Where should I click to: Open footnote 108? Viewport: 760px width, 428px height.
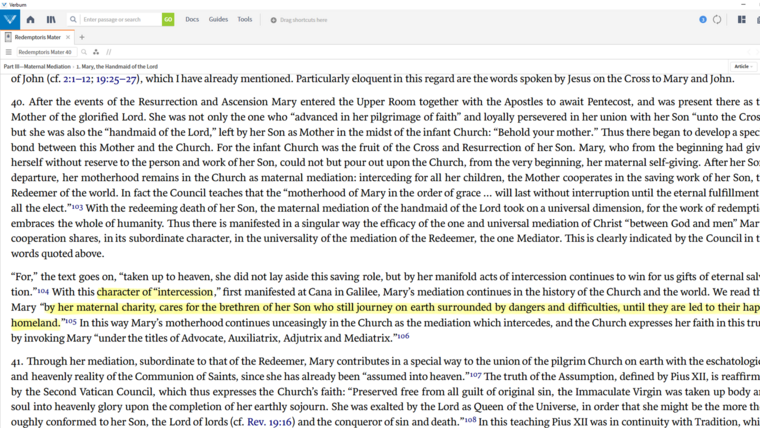pos(470,420)
